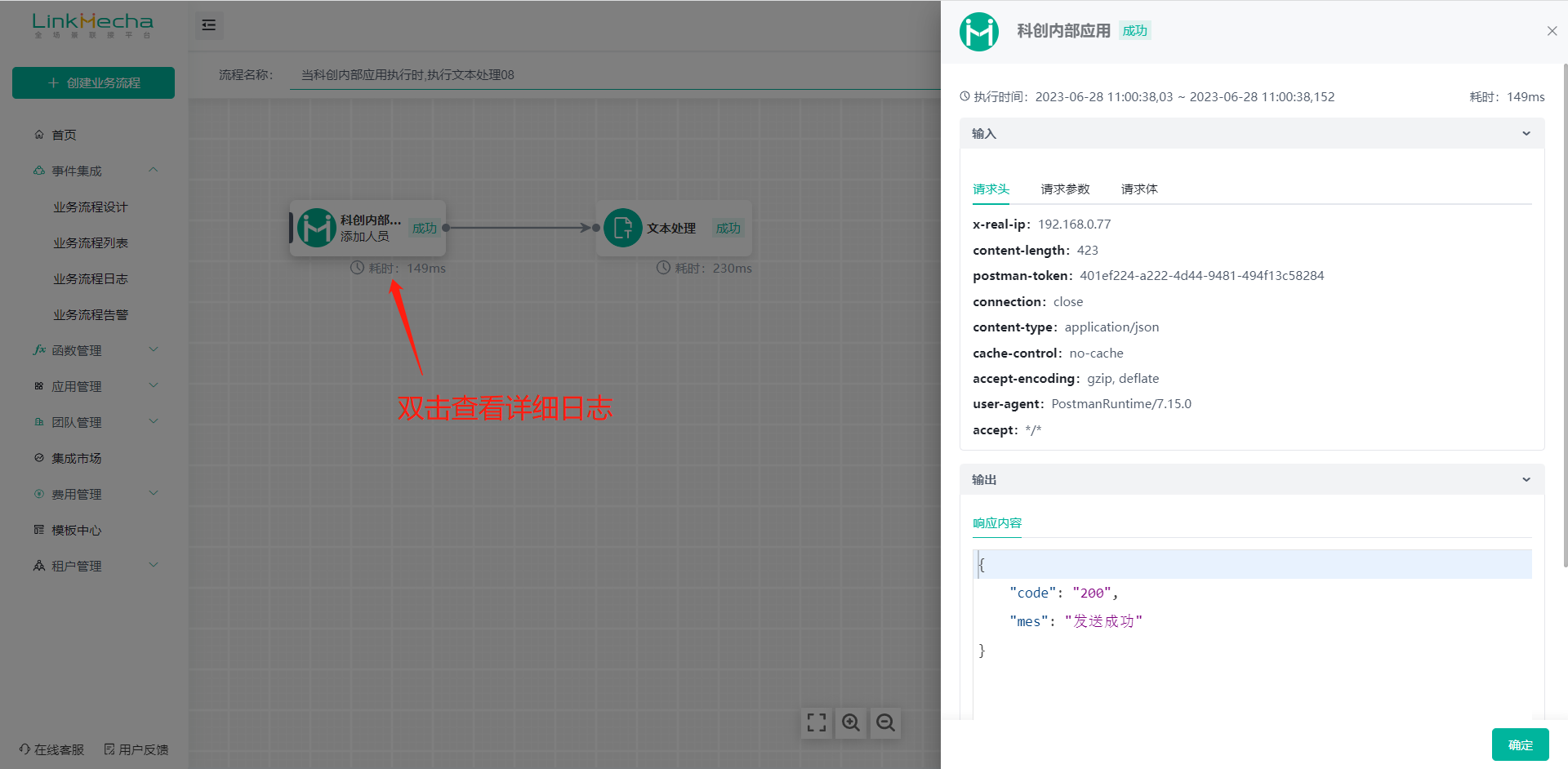Click the 首页 home icon
1568x769 pixels.
pos(39,135)
